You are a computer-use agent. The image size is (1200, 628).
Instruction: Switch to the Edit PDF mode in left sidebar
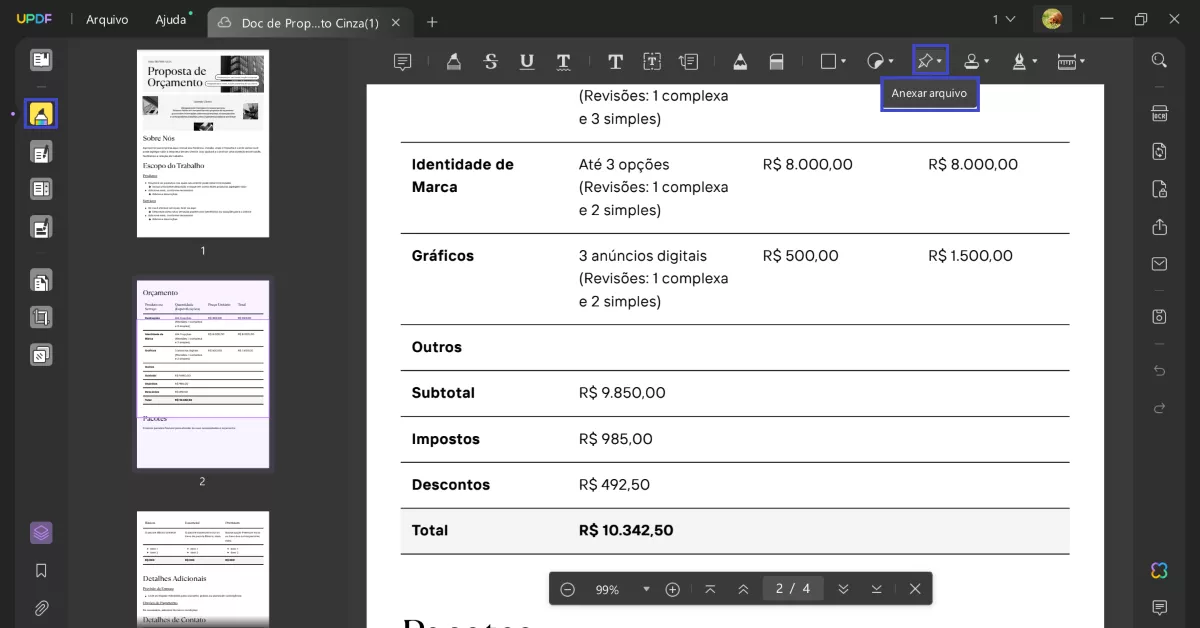click(40, 151)
